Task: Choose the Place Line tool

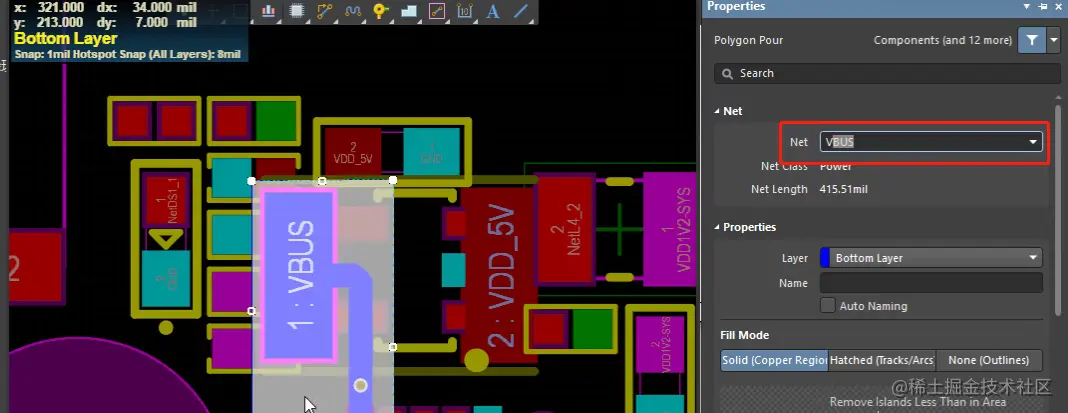Action: pos(520,11)
